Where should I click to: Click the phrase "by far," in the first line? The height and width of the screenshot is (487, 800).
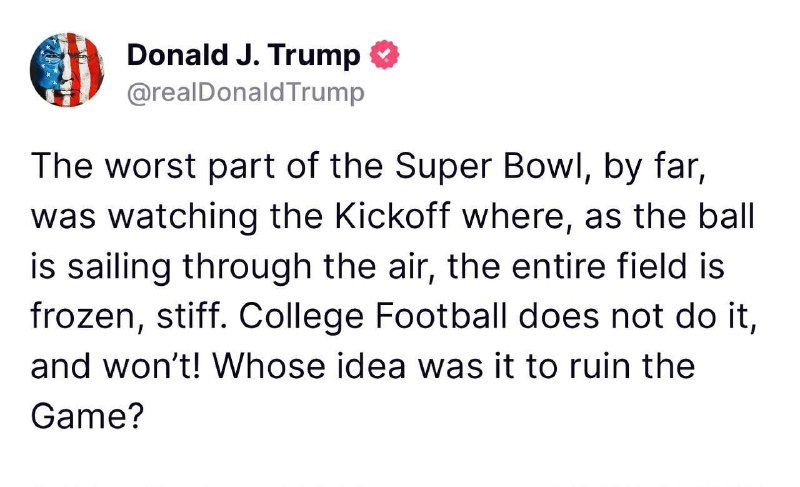(655, 167)
